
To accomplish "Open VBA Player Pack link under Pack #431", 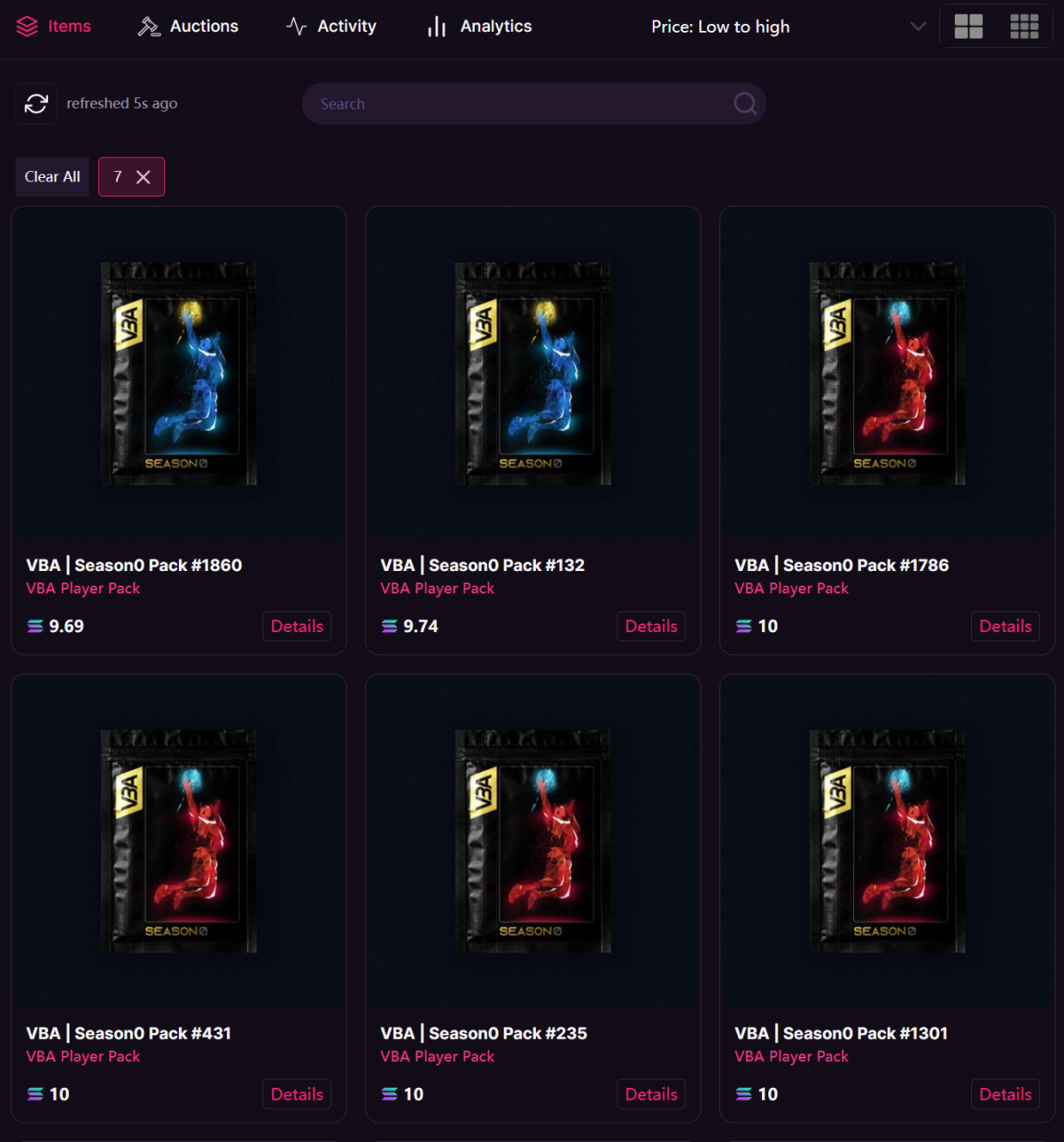I will (83, 1056).
